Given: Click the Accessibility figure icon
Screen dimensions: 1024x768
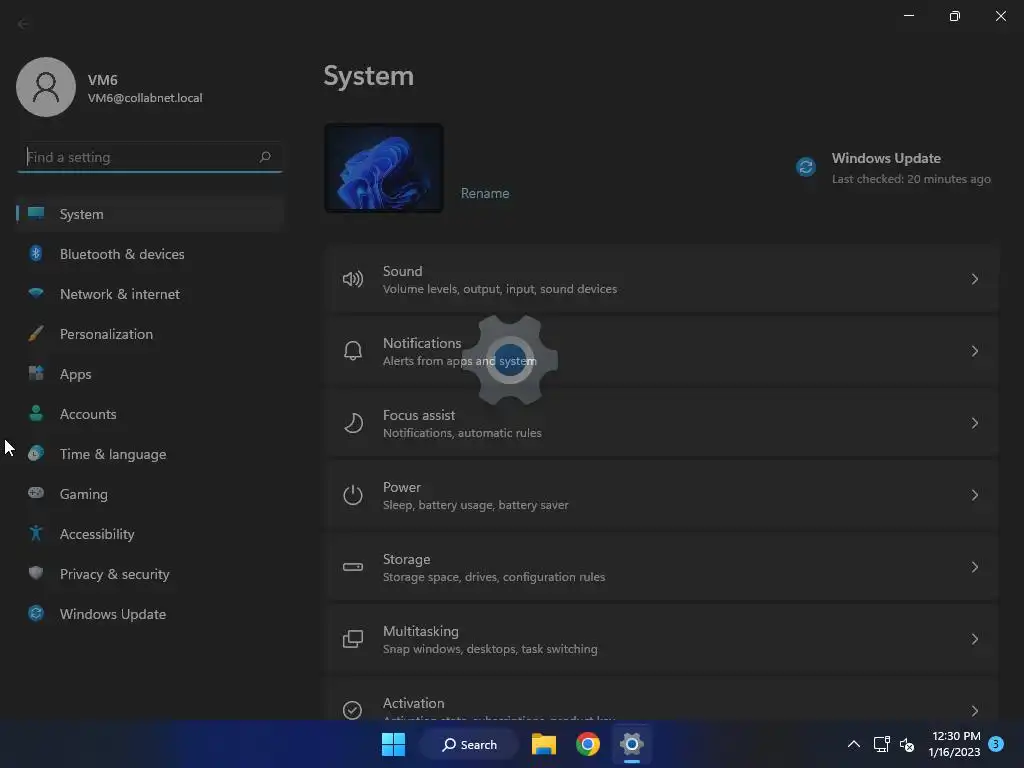Looking at the screenshot, I should 36,534.
